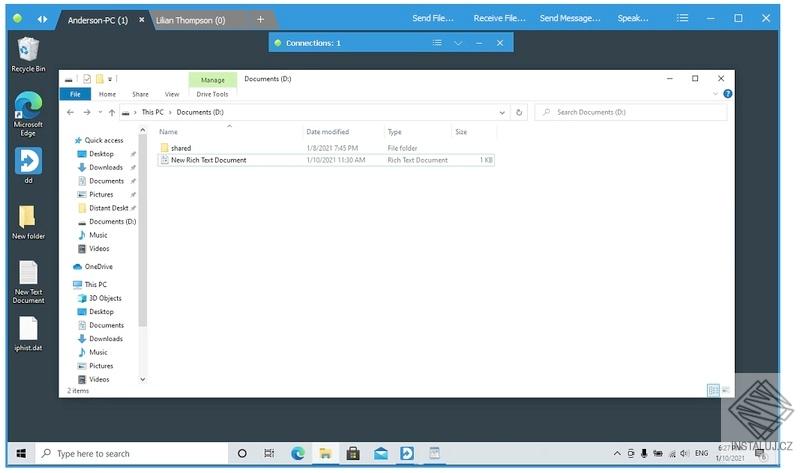Open File Explorer from the taskbar
812x473 pixels.
pos(325,454)
